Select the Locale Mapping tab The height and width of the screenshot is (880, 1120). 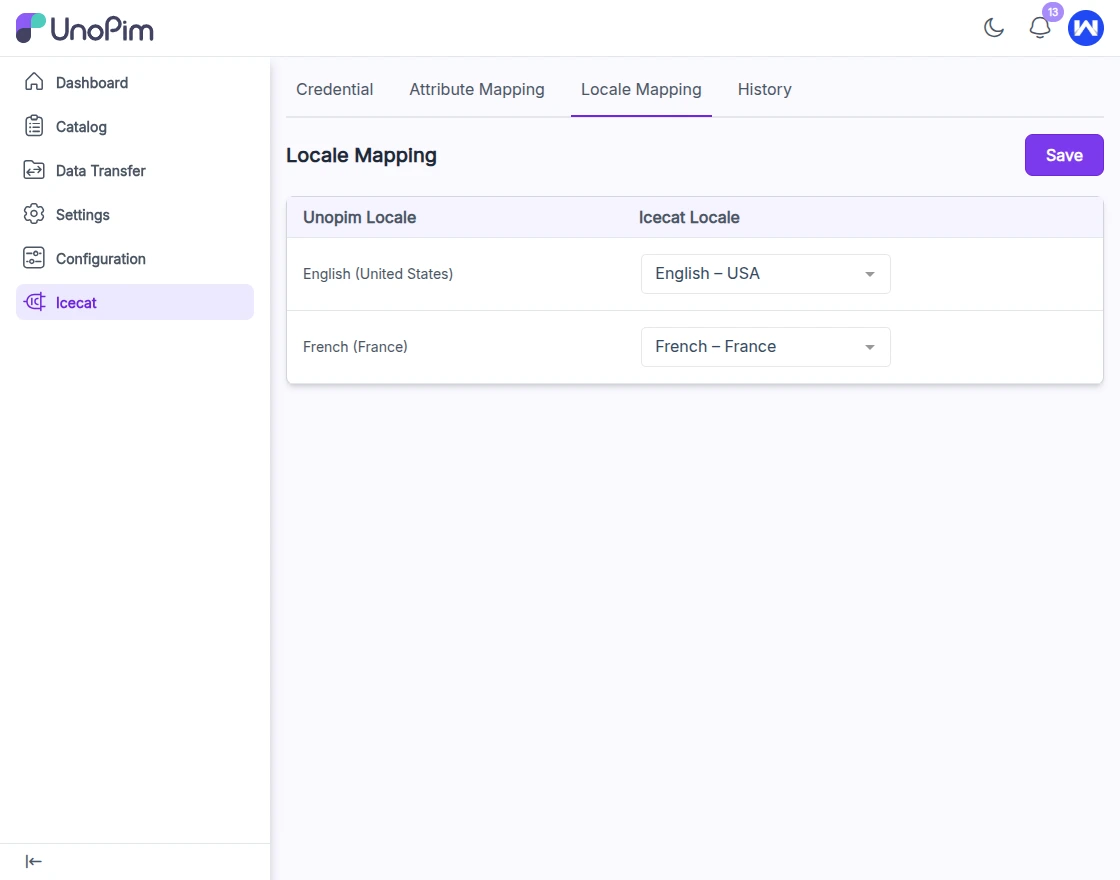pyautogui.click(x=641, y=89)
